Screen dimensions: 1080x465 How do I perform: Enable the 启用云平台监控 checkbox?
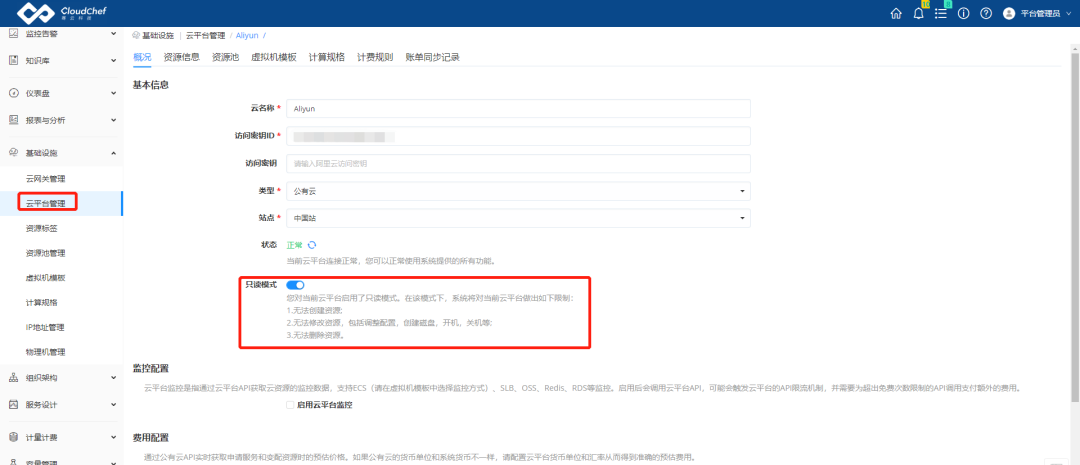point(290,405)
